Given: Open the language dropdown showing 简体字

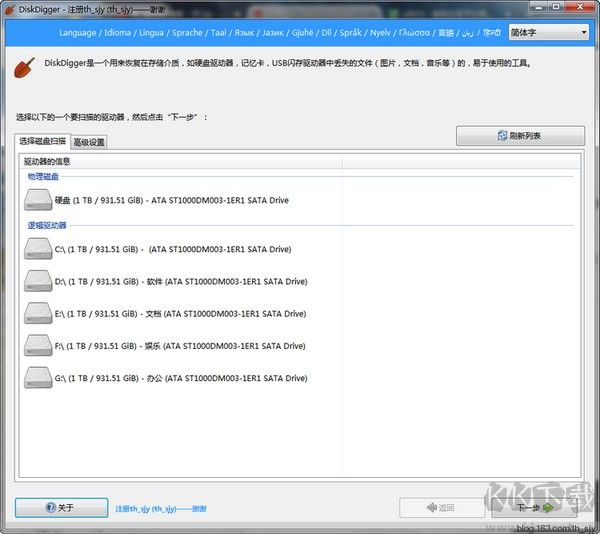Looking at the screenshot, I should [x=548, y=33].
